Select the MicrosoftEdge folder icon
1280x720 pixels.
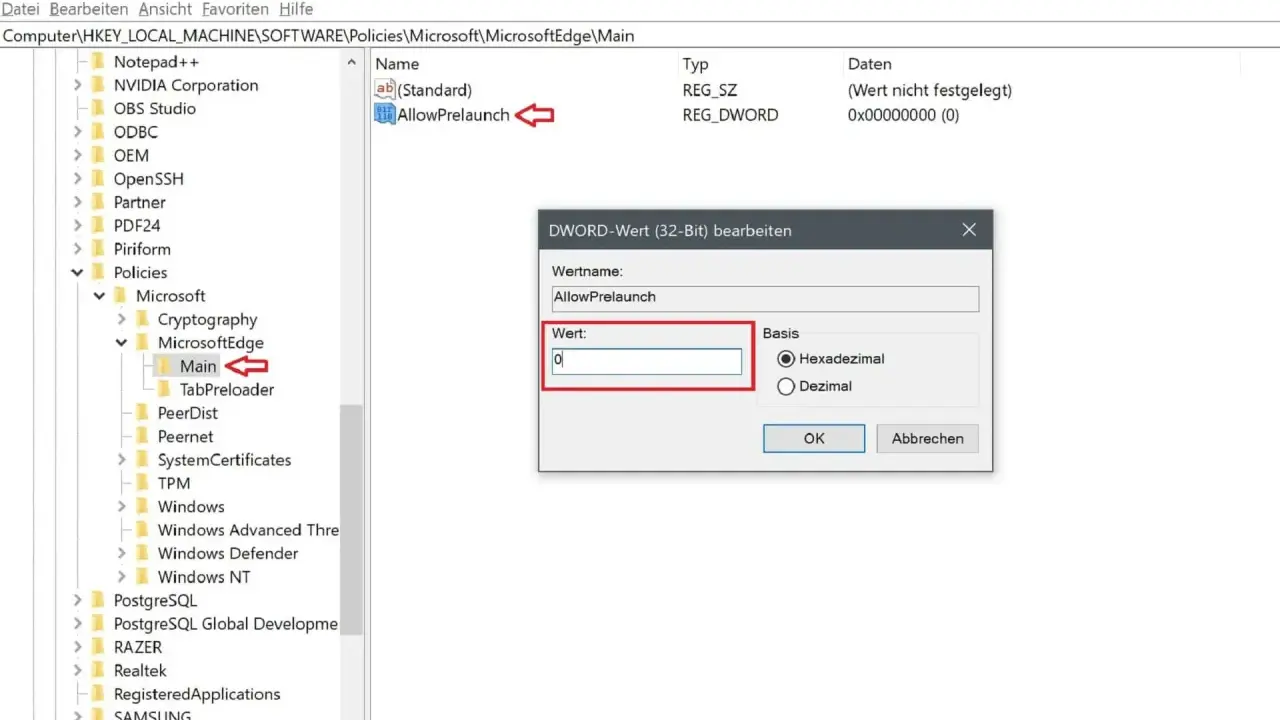142,343
